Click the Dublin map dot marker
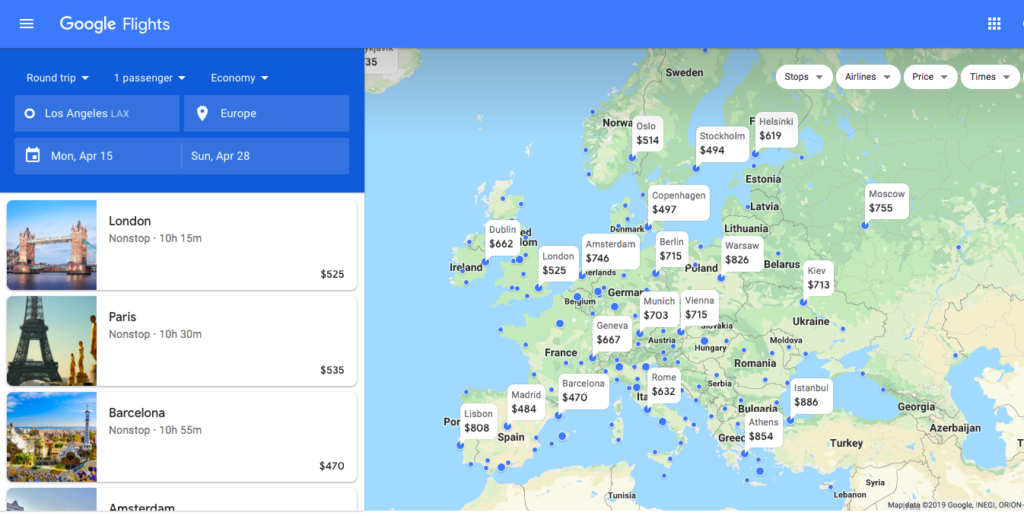This screenshot has height=516, width=1024. pyautogui.click(x=485, y=262)
